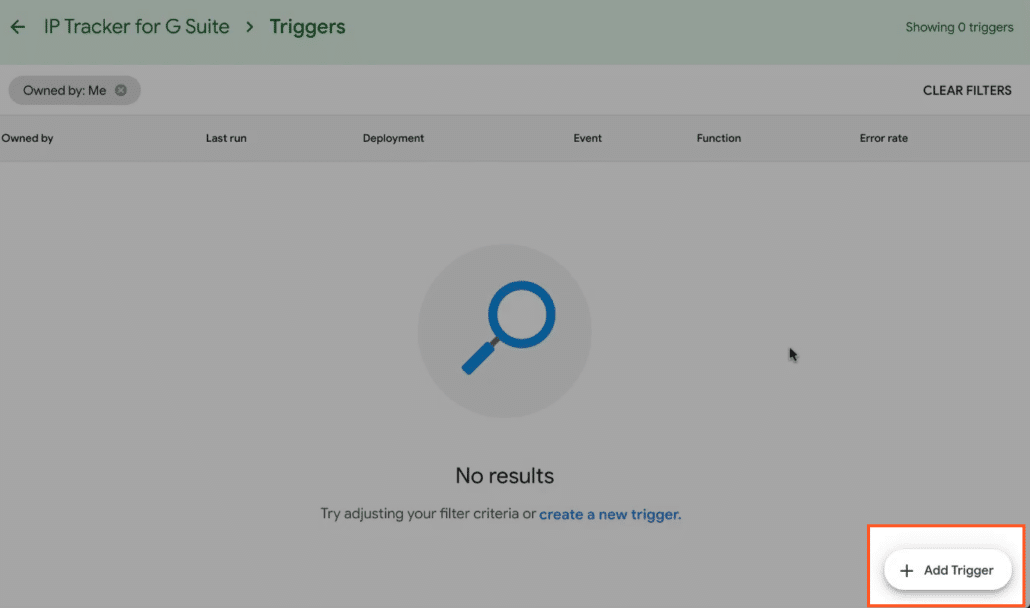Click the Deployment column header
Screen dimensions: 1030x608
tap(393, 139)
